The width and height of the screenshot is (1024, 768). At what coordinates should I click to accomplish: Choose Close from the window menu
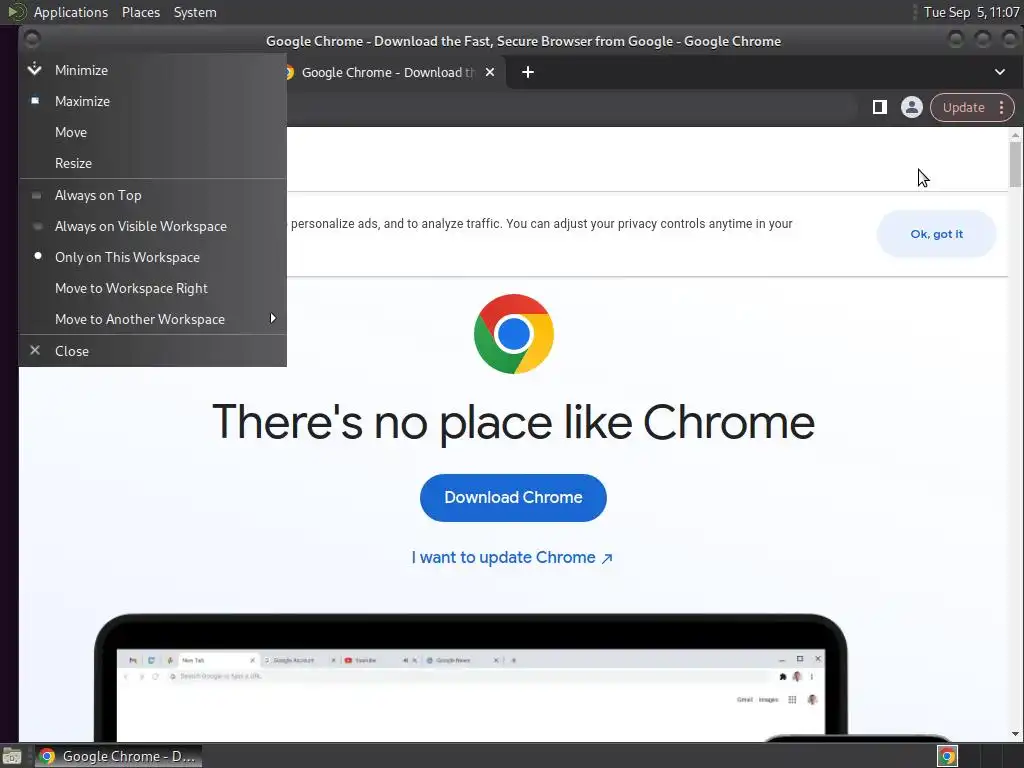click(x=152, y=351)
